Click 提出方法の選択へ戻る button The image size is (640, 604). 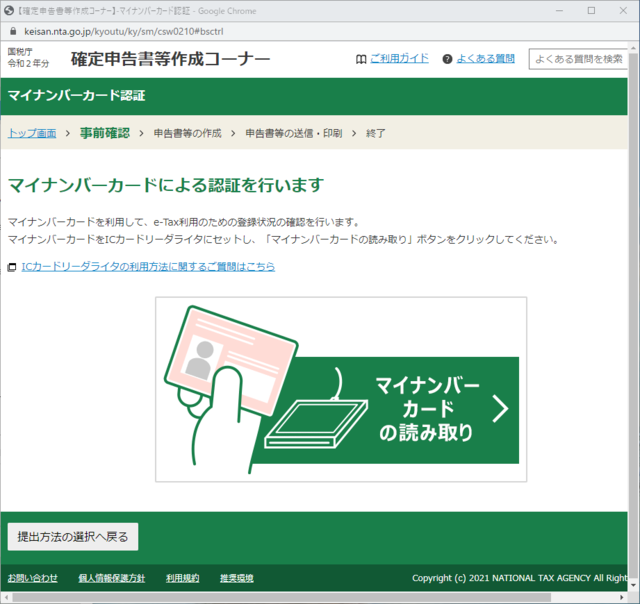(73, 537)
